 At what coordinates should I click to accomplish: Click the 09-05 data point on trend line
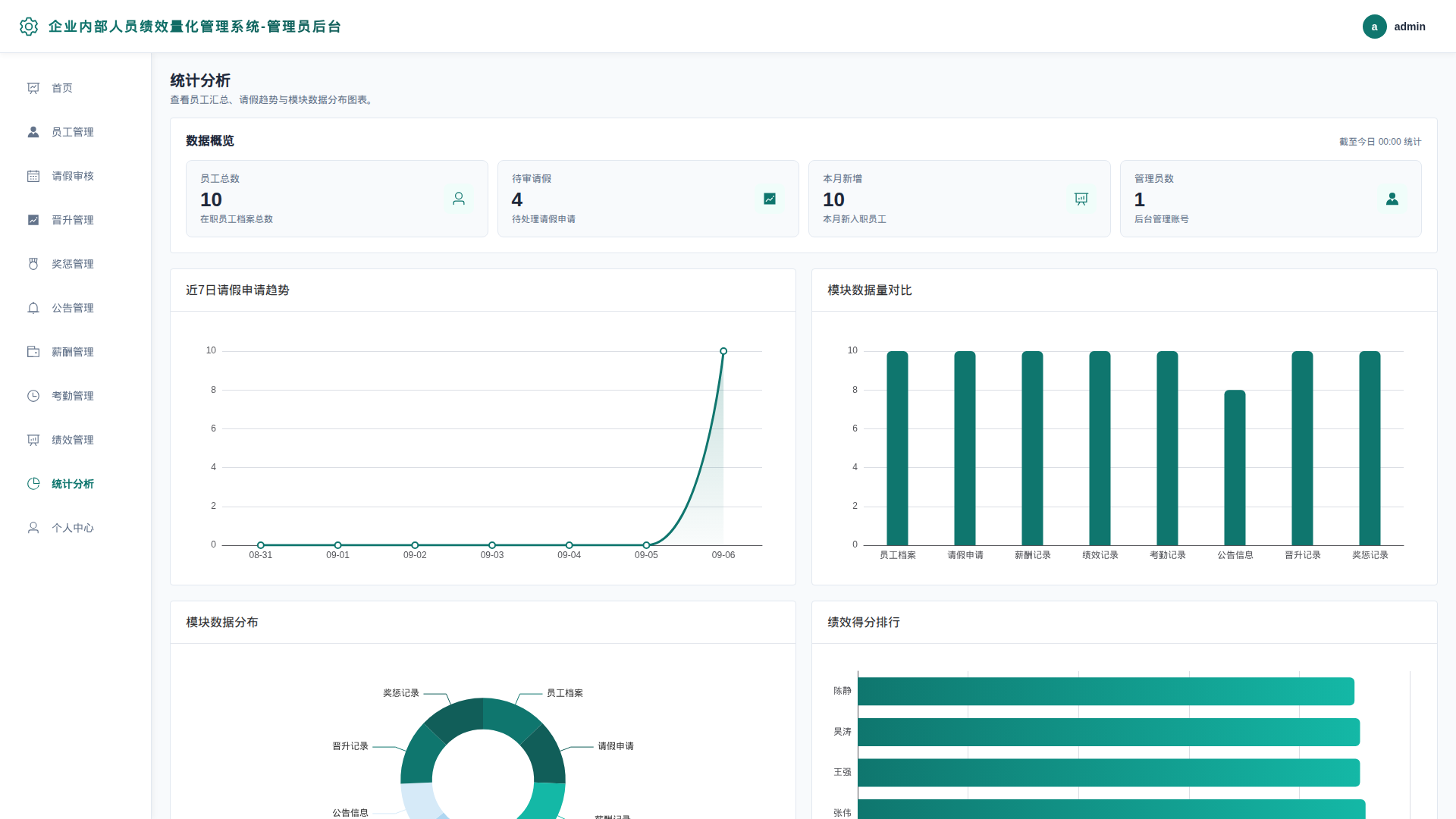coord(646,545)
